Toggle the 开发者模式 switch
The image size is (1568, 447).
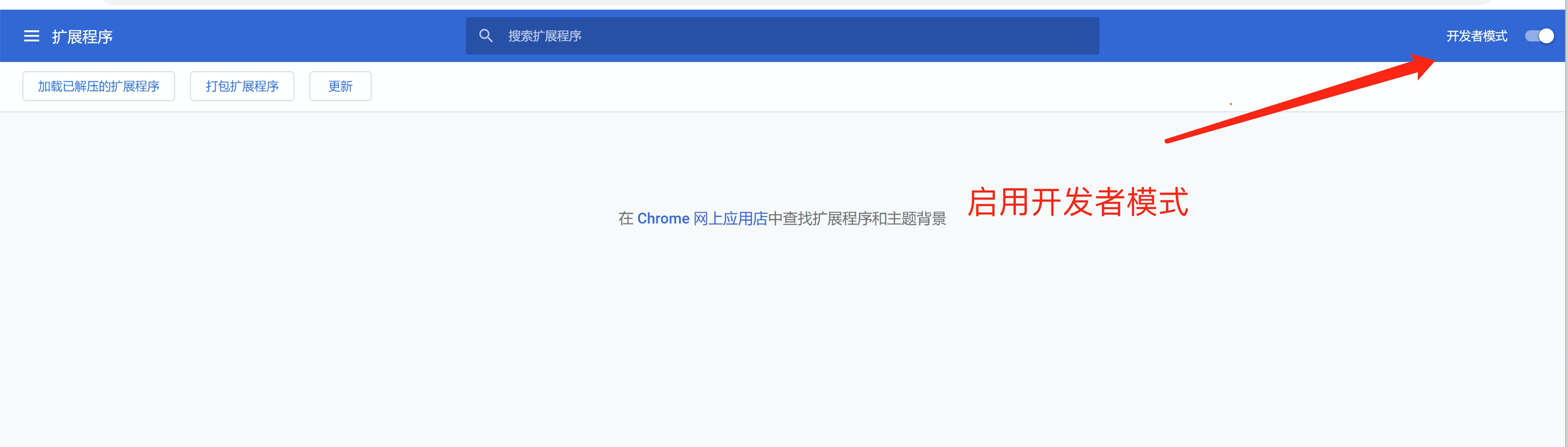coord(1539,37)
